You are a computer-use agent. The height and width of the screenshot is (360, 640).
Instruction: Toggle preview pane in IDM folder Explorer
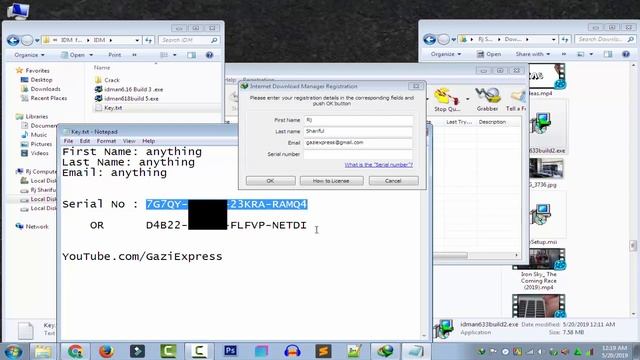[191, 55]
